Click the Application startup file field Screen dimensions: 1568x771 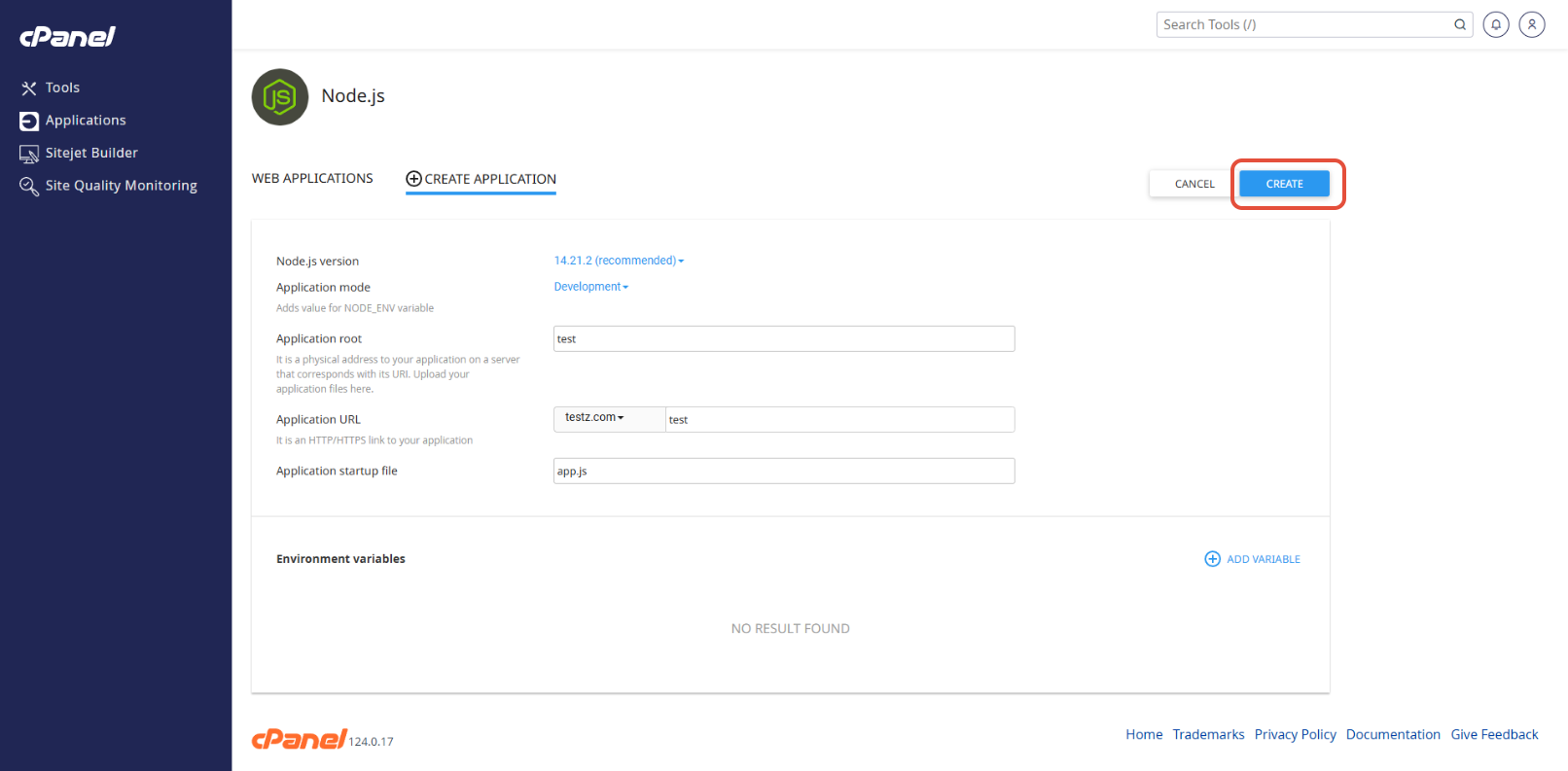784,471
